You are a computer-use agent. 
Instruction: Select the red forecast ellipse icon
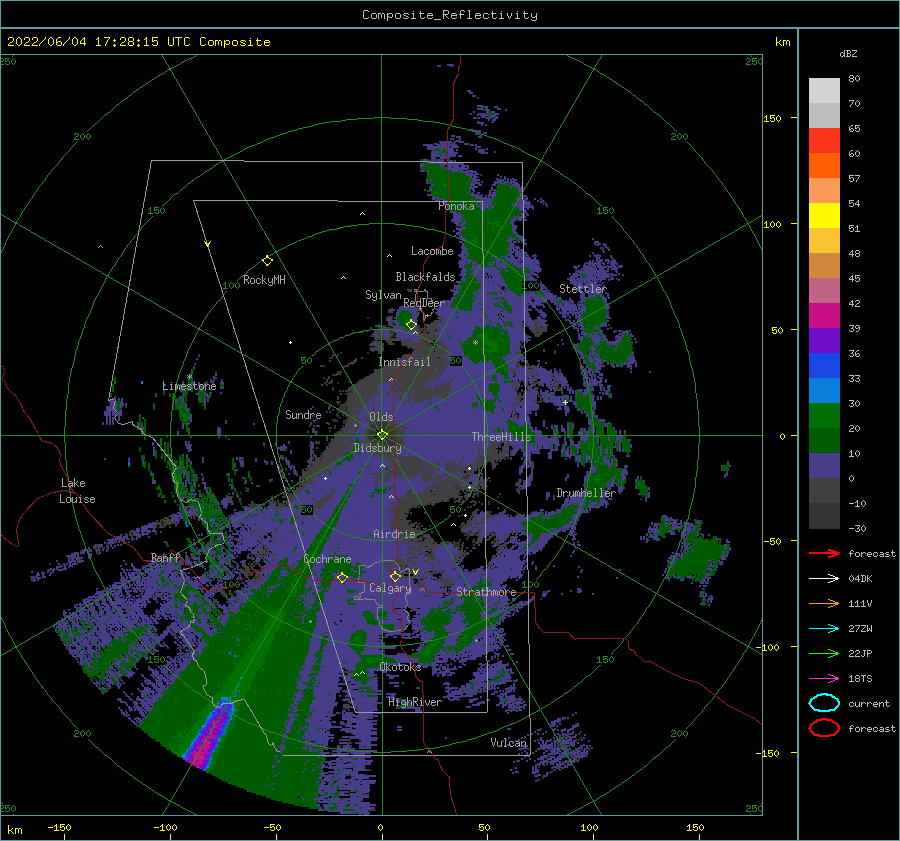pyautogui.click(x=824, y=728)
